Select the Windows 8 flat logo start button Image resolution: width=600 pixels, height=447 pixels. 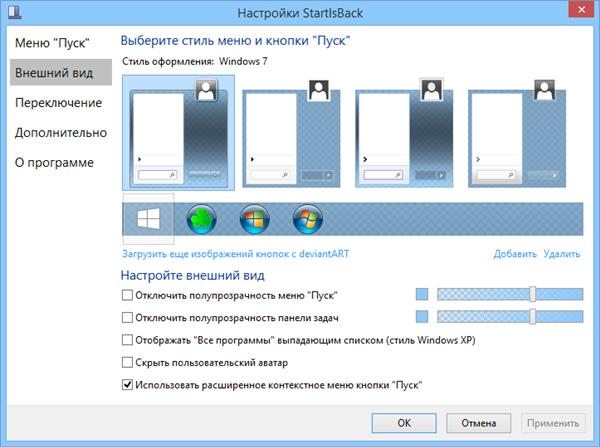(148, 219)
